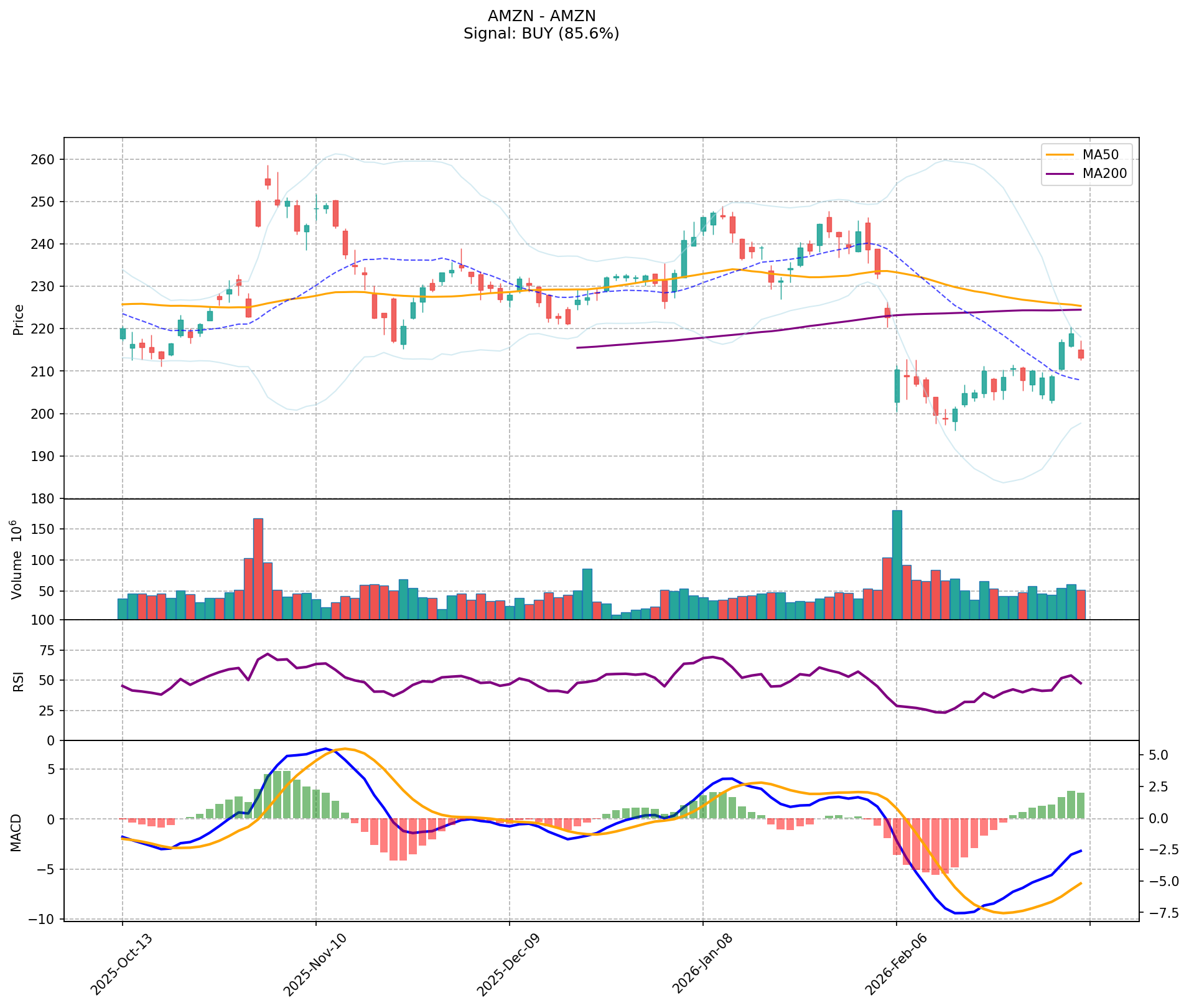The height and width of the screenshot is (1008, 1189).
Task: Click the MA200 legend entry
Action: (x=1104, y=174)
